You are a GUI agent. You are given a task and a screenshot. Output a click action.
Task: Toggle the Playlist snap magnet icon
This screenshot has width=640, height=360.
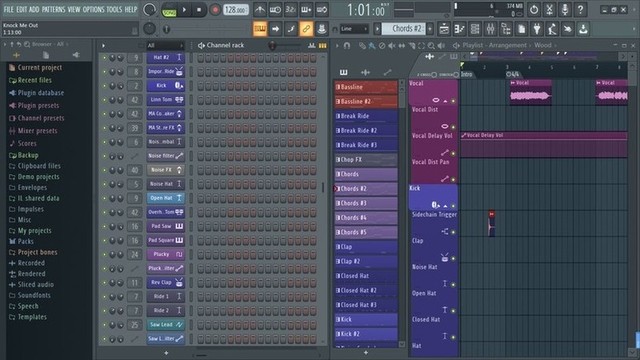(347, 46)
